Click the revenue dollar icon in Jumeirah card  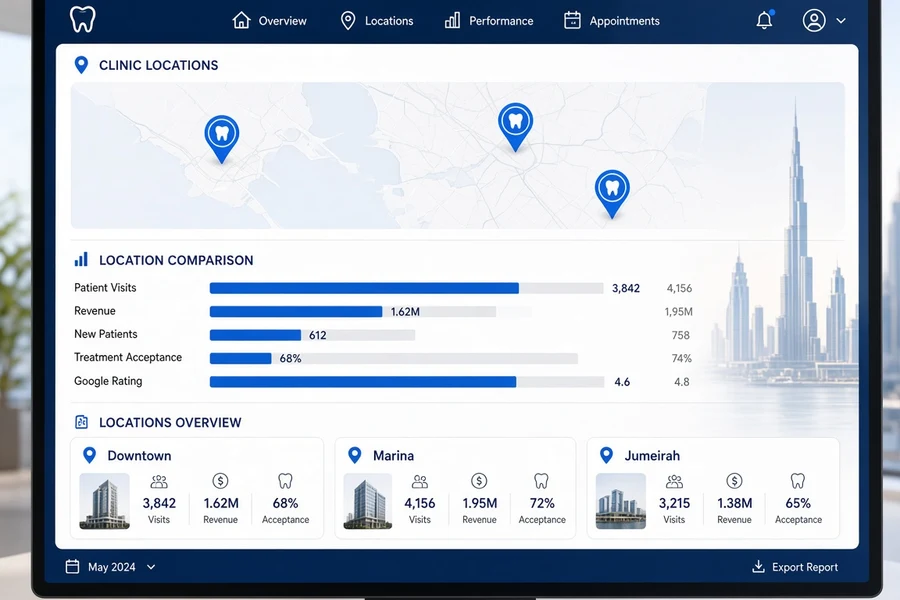pyautogui.click(x=734, y=481)
